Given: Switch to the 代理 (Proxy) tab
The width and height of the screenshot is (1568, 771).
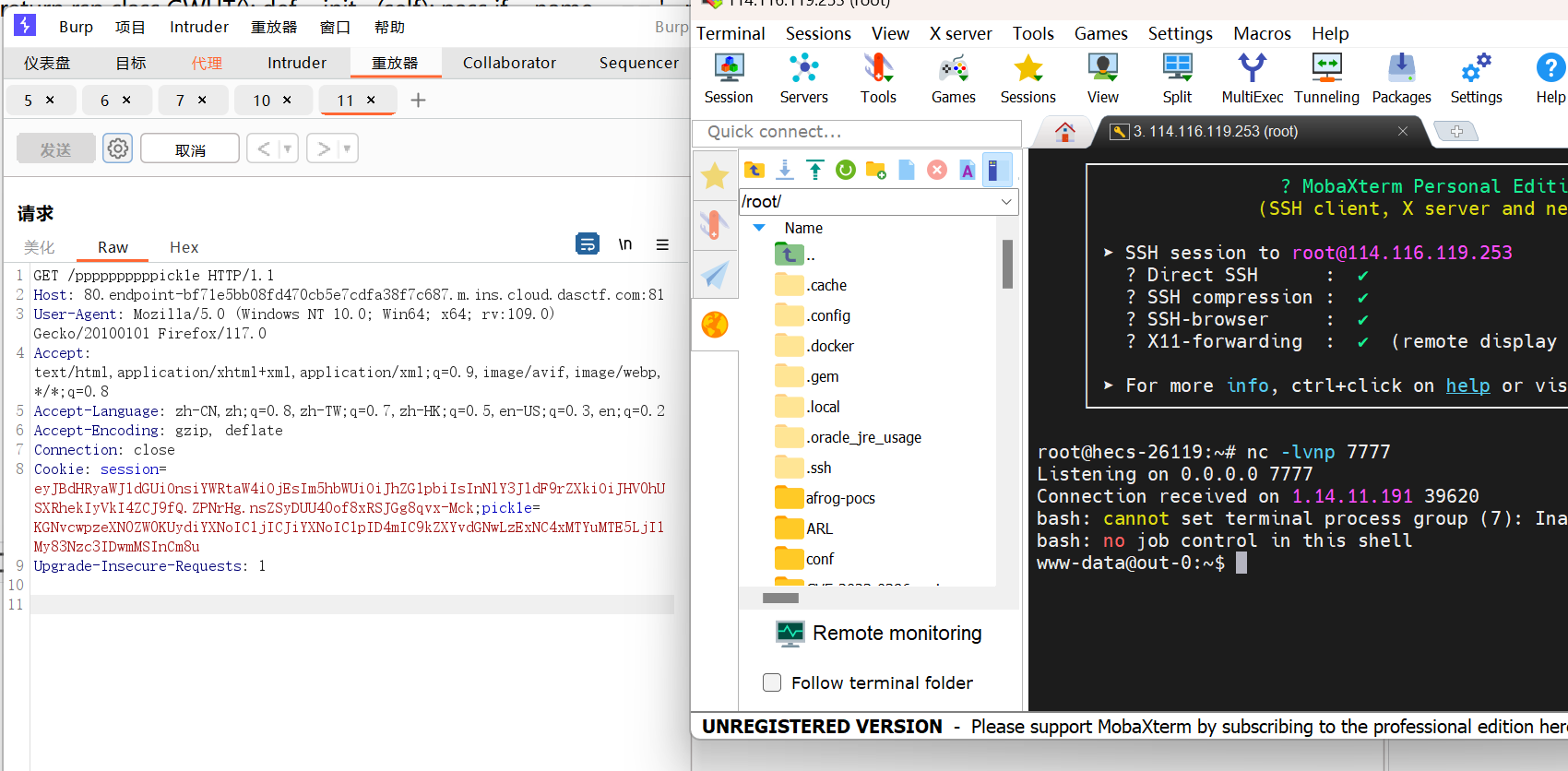Looking at the screenshot, I should click(x=207, y=63).
